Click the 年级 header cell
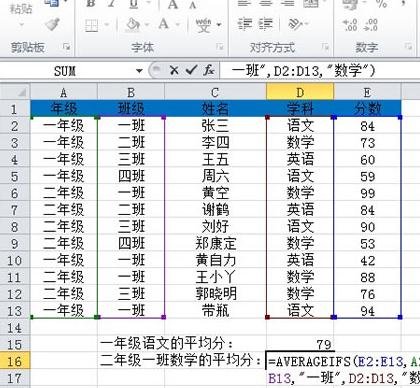Viewport: 420px width, 388px height. tap(64, 109)
